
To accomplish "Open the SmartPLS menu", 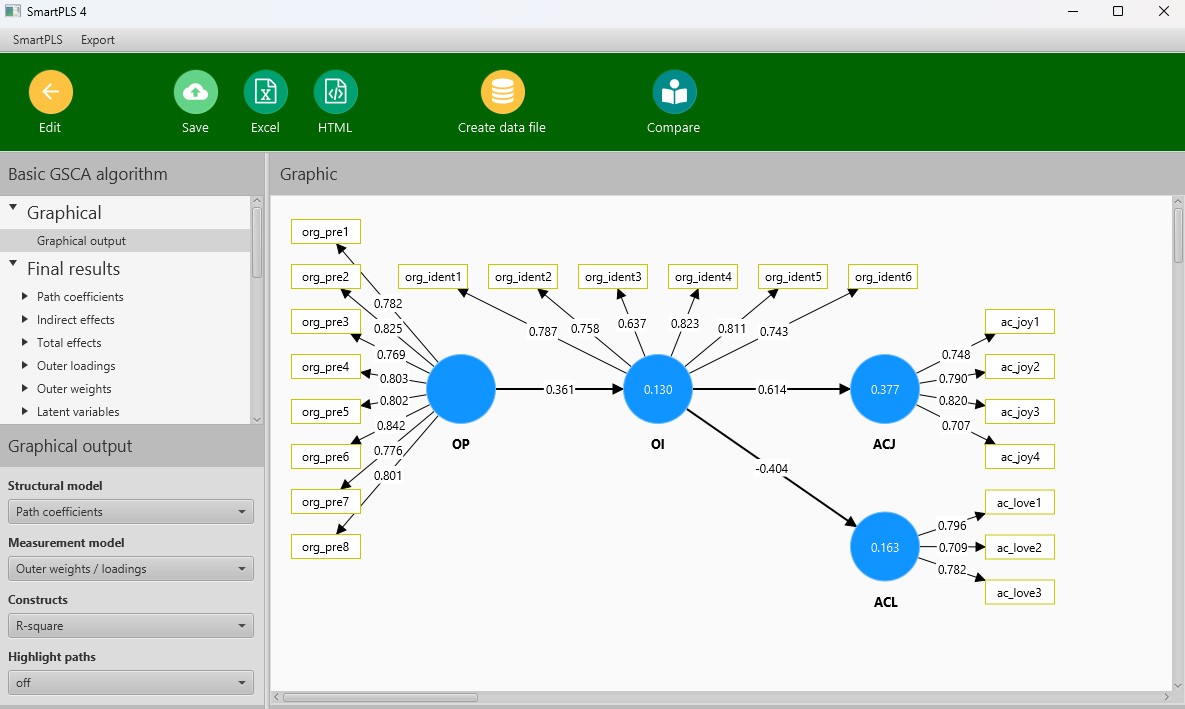I will pos(36,40).
